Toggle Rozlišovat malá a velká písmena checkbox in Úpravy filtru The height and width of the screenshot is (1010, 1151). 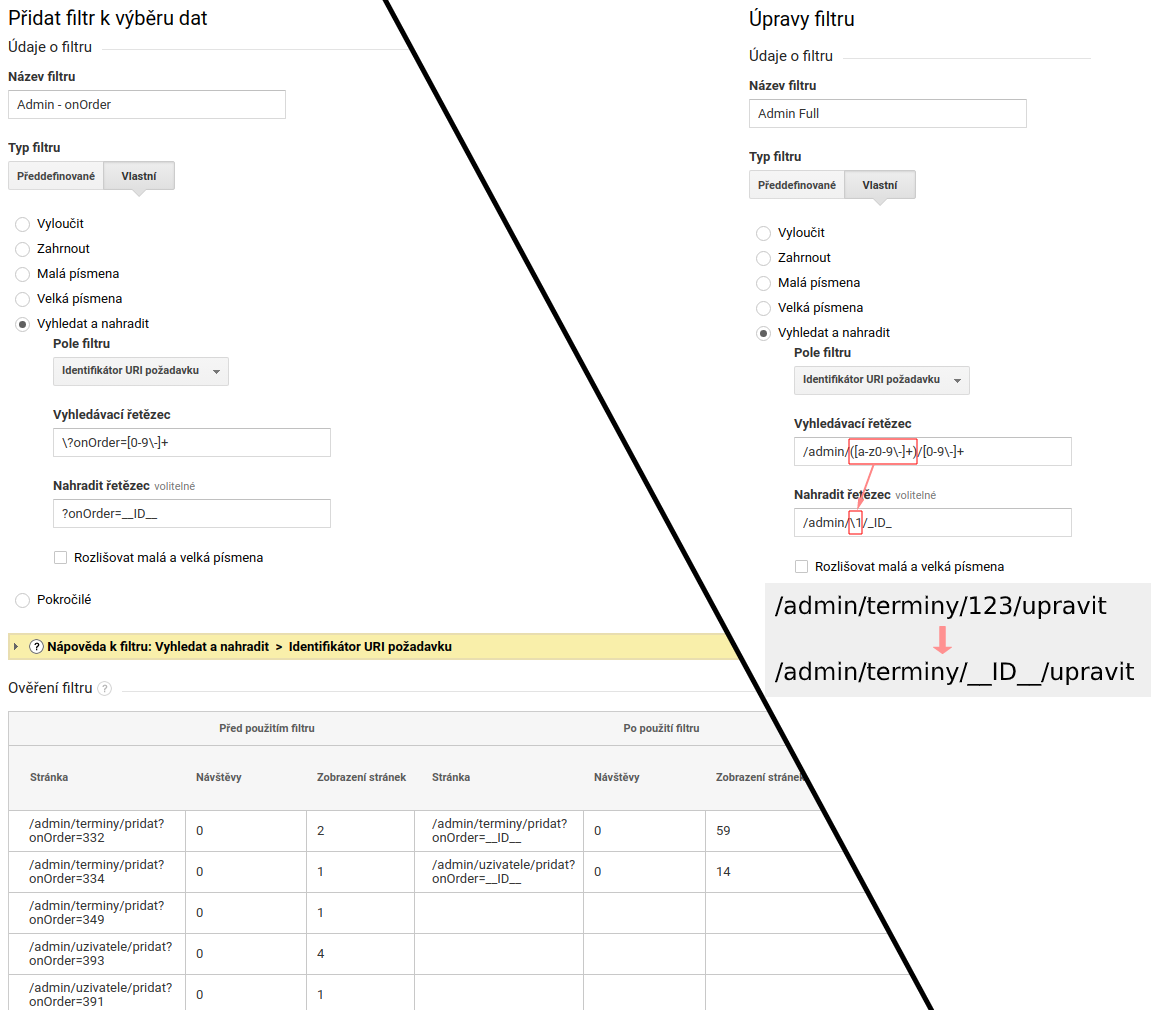pyautogui.click(x=802, y=567)
